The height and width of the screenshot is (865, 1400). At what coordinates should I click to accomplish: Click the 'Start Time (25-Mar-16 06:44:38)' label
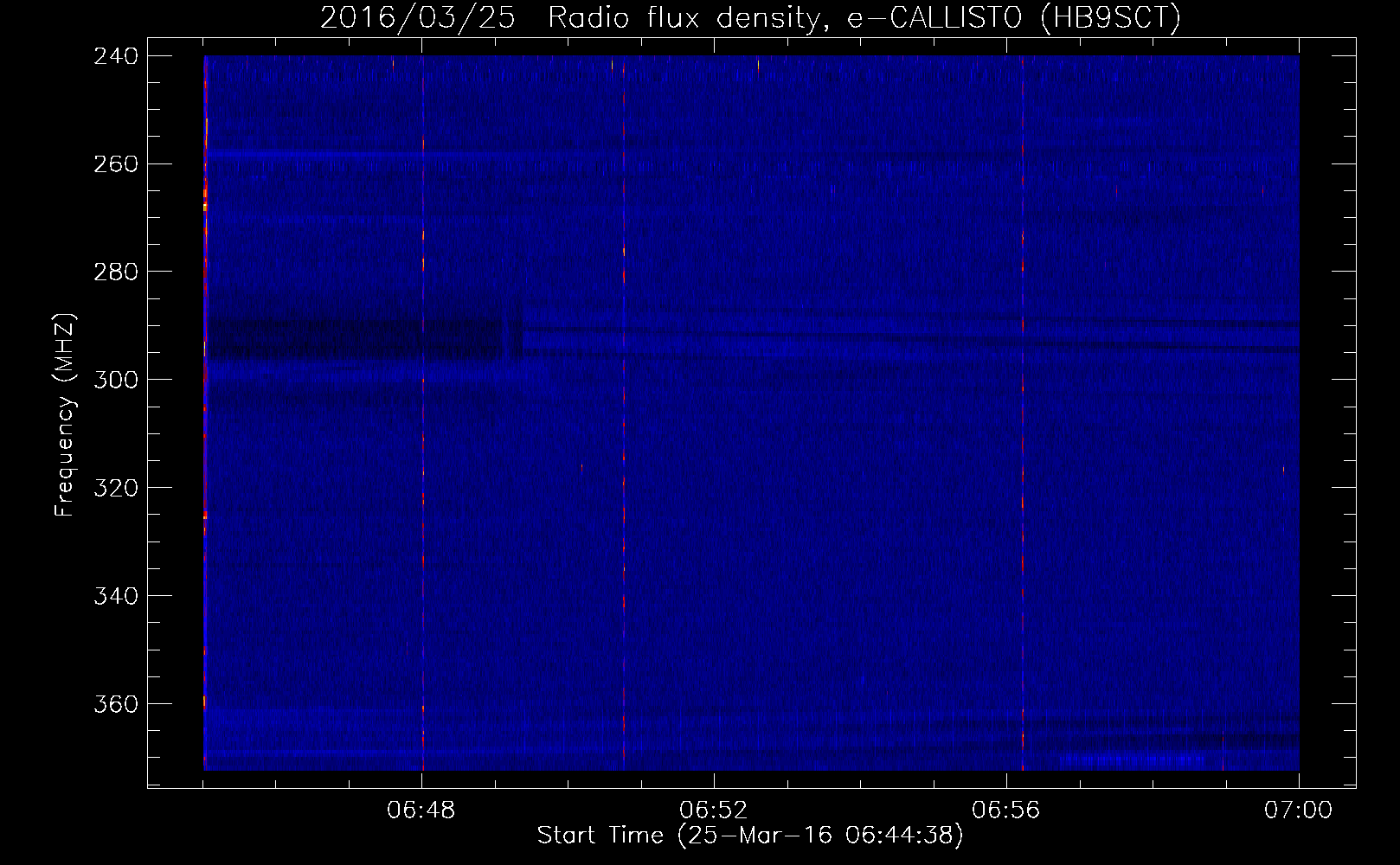pos(750,836)
